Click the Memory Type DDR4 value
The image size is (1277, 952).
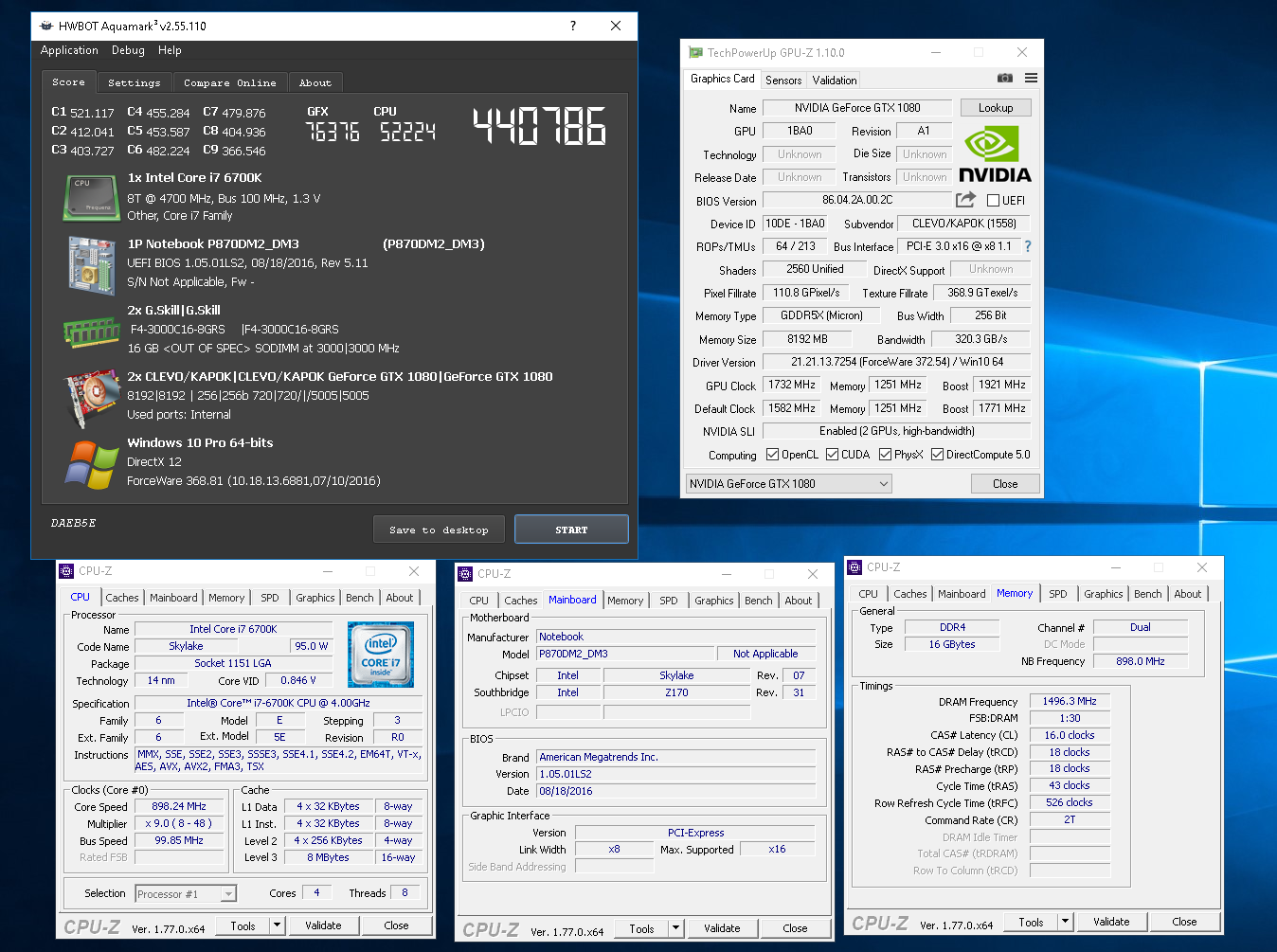[x=952, y=627]
